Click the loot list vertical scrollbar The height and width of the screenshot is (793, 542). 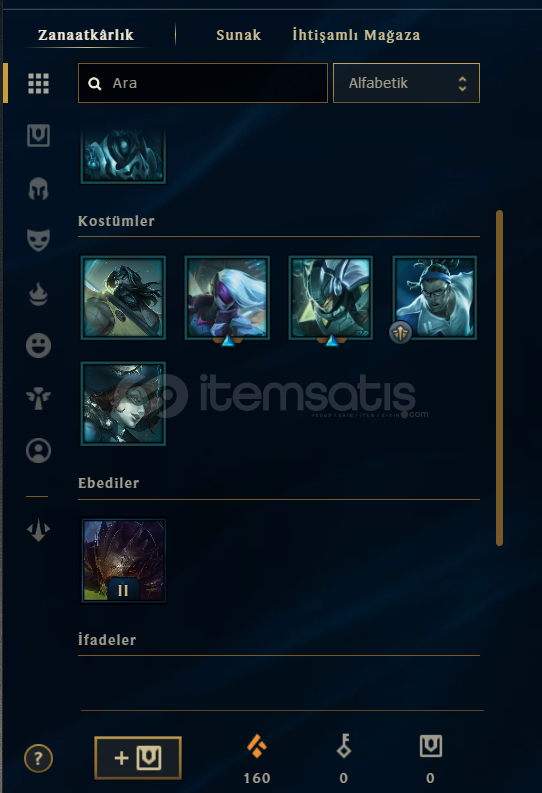pos(500,378)
